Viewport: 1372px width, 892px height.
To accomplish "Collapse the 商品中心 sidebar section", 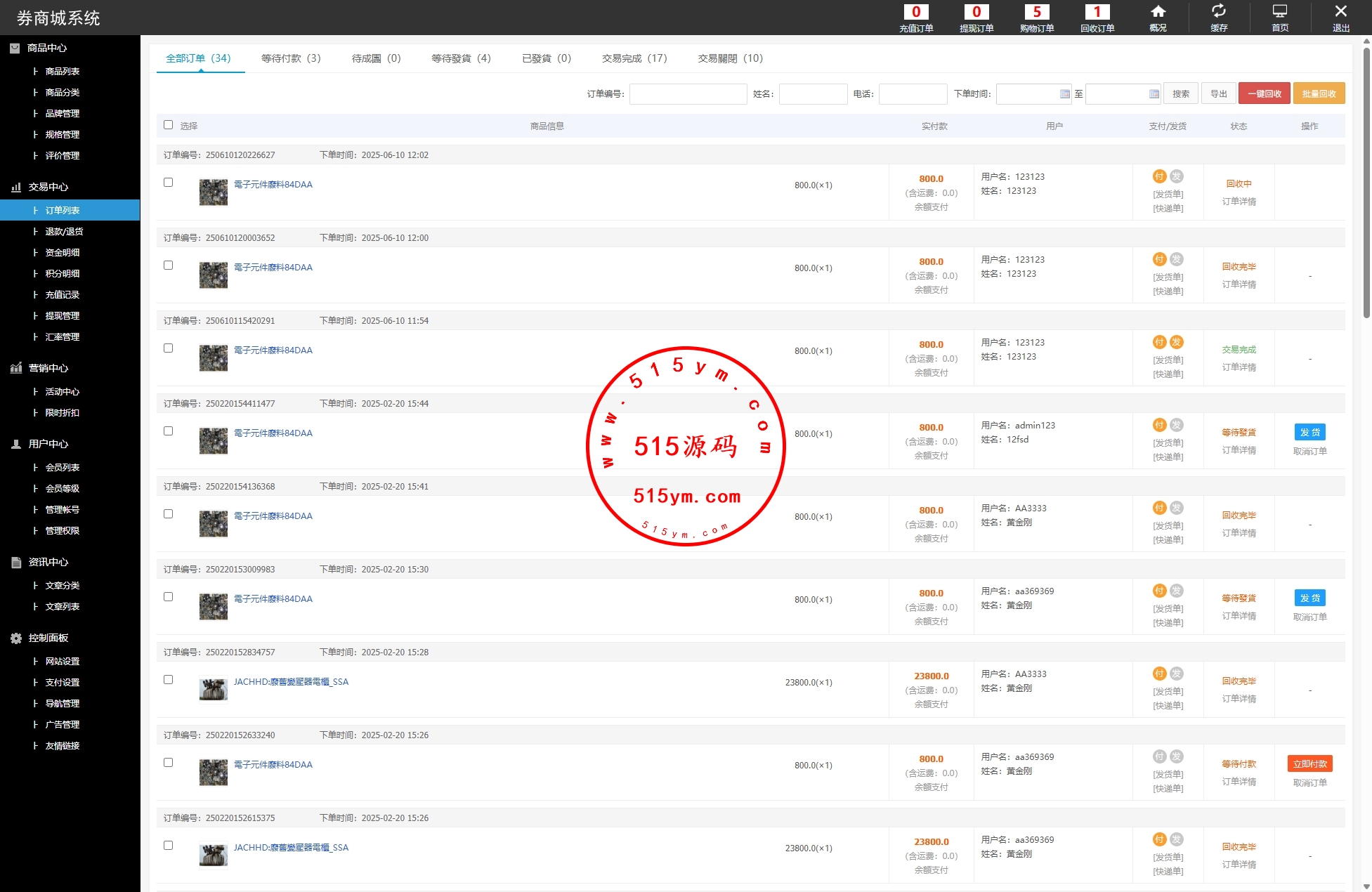I will (x=46, y=48).
